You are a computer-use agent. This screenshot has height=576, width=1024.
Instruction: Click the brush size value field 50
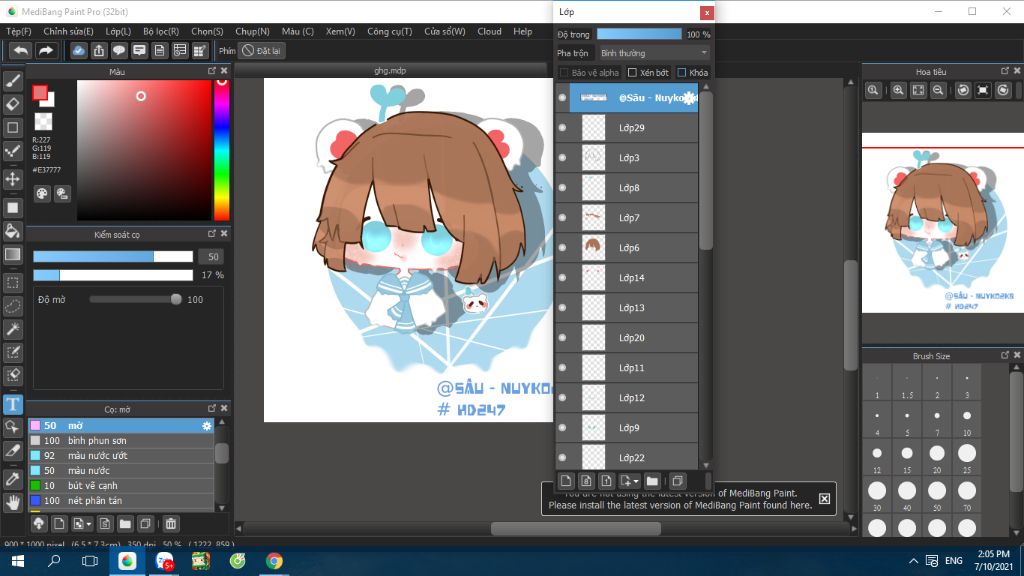point(213,257)
